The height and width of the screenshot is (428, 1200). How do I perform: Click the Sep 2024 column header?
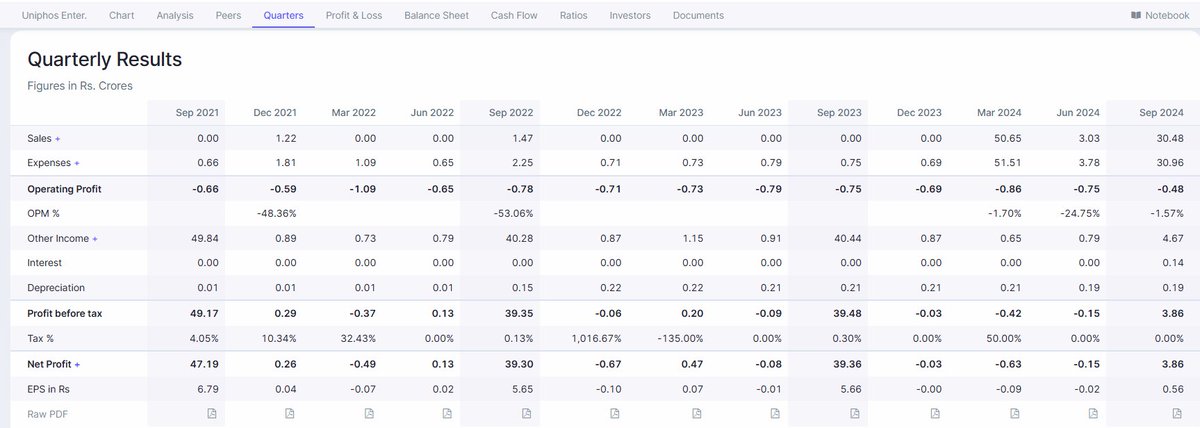point(1161,113)
